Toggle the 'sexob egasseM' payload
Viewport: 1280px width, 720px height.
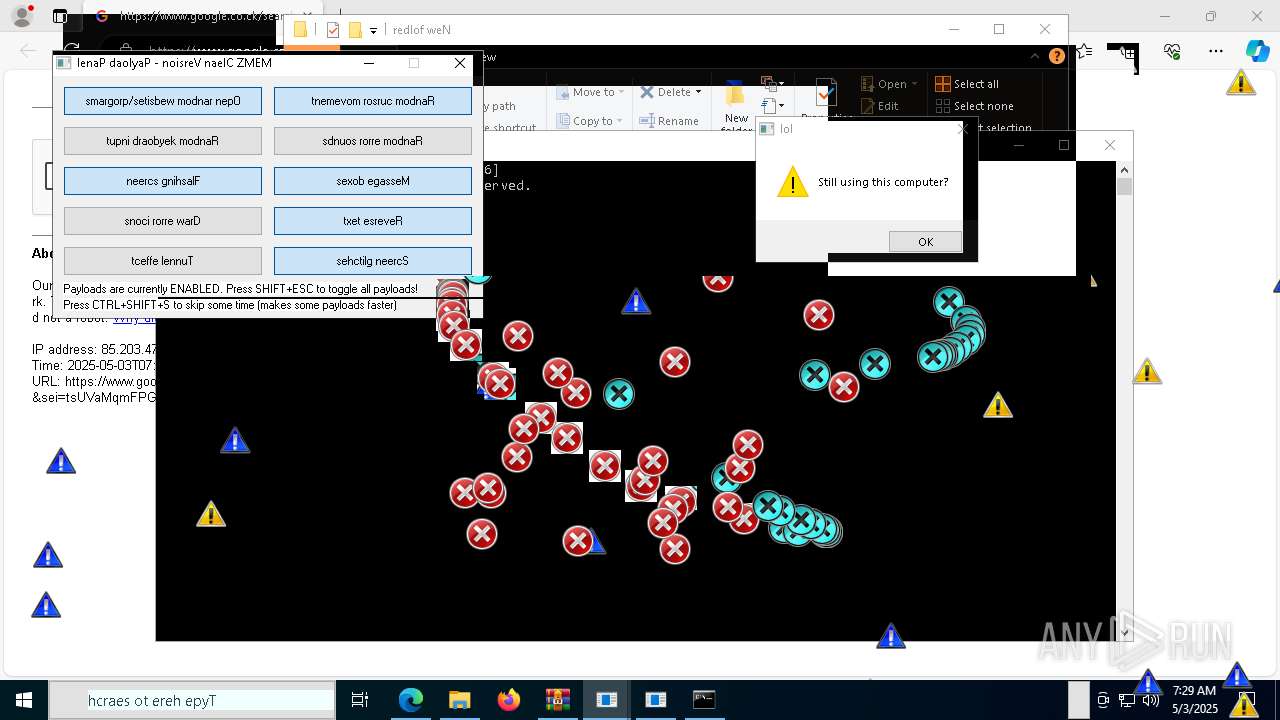(x=373, y=181)
